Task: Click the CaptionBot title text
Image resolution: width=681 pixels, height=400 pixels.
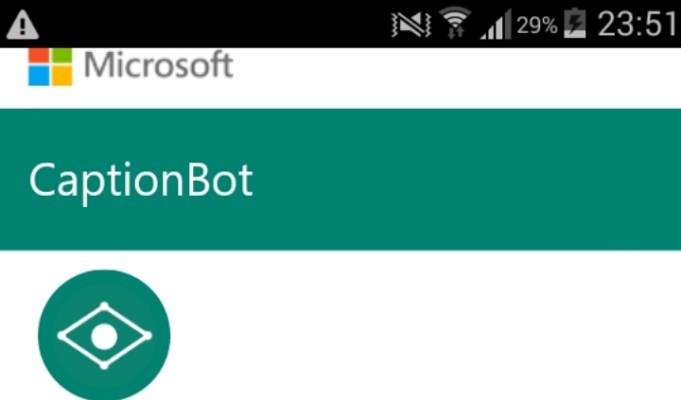Action: pyautogui.click(x=141, y=180)
